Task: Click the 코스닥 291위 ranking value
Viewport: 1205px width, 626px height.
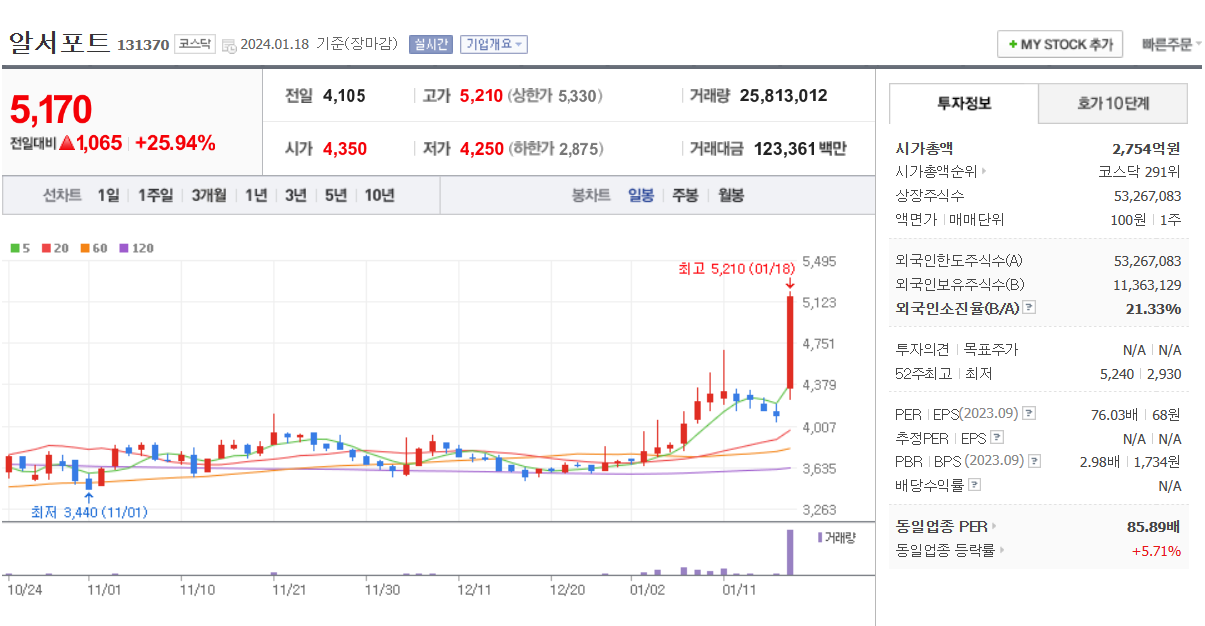Action: click(1140, 171)
